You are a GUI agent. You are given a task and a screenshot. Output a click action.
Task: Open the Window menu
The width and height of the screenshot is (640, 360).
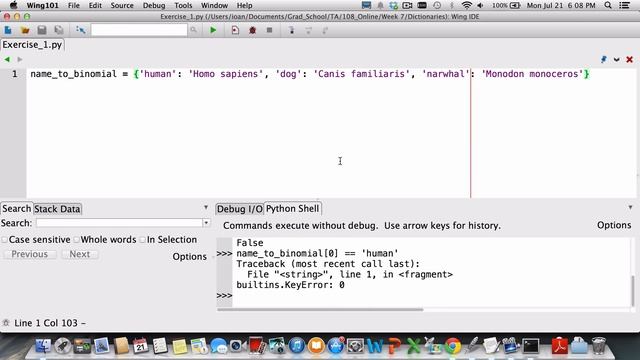(214, 5)
